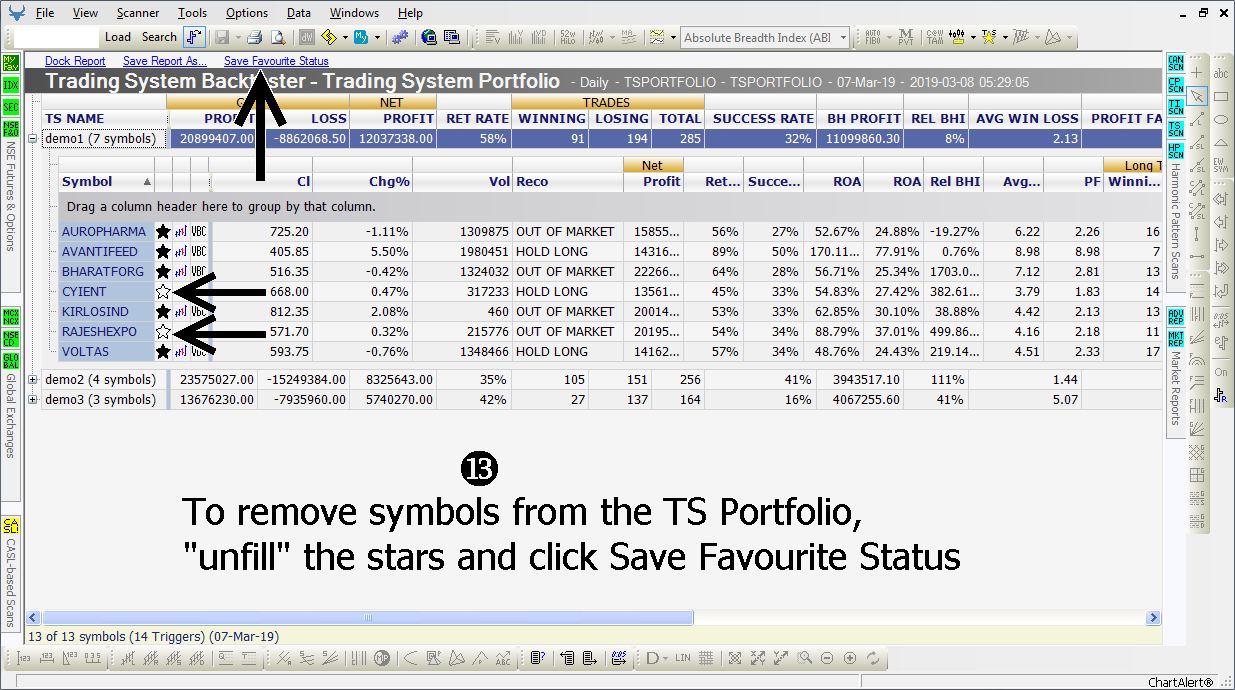Fill the CYIENT favourite star
Screen dimensions: 1235x690
(x=163, y=291)
